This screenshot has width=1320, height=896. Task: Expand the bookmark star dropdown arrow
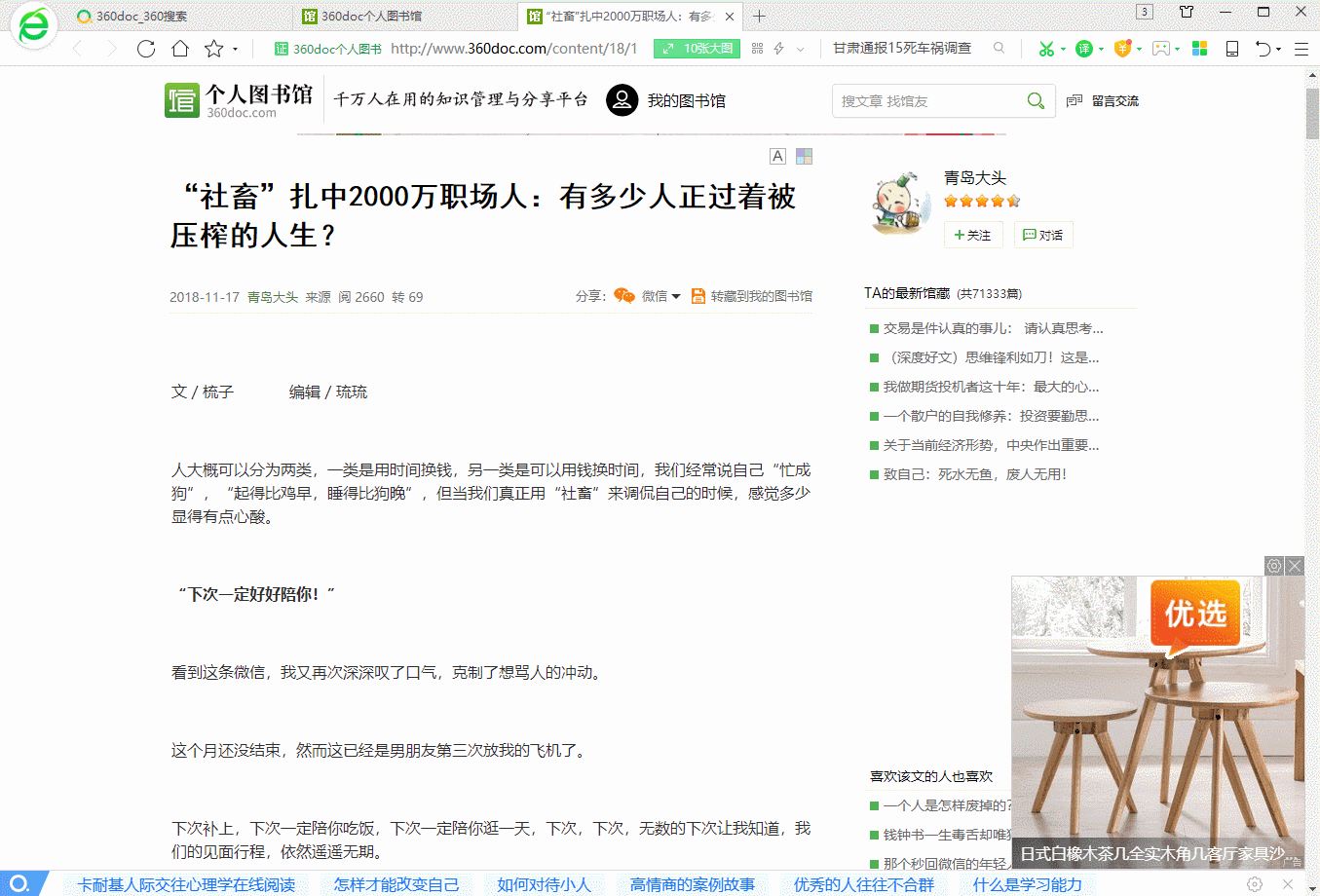tap(235, 49)
